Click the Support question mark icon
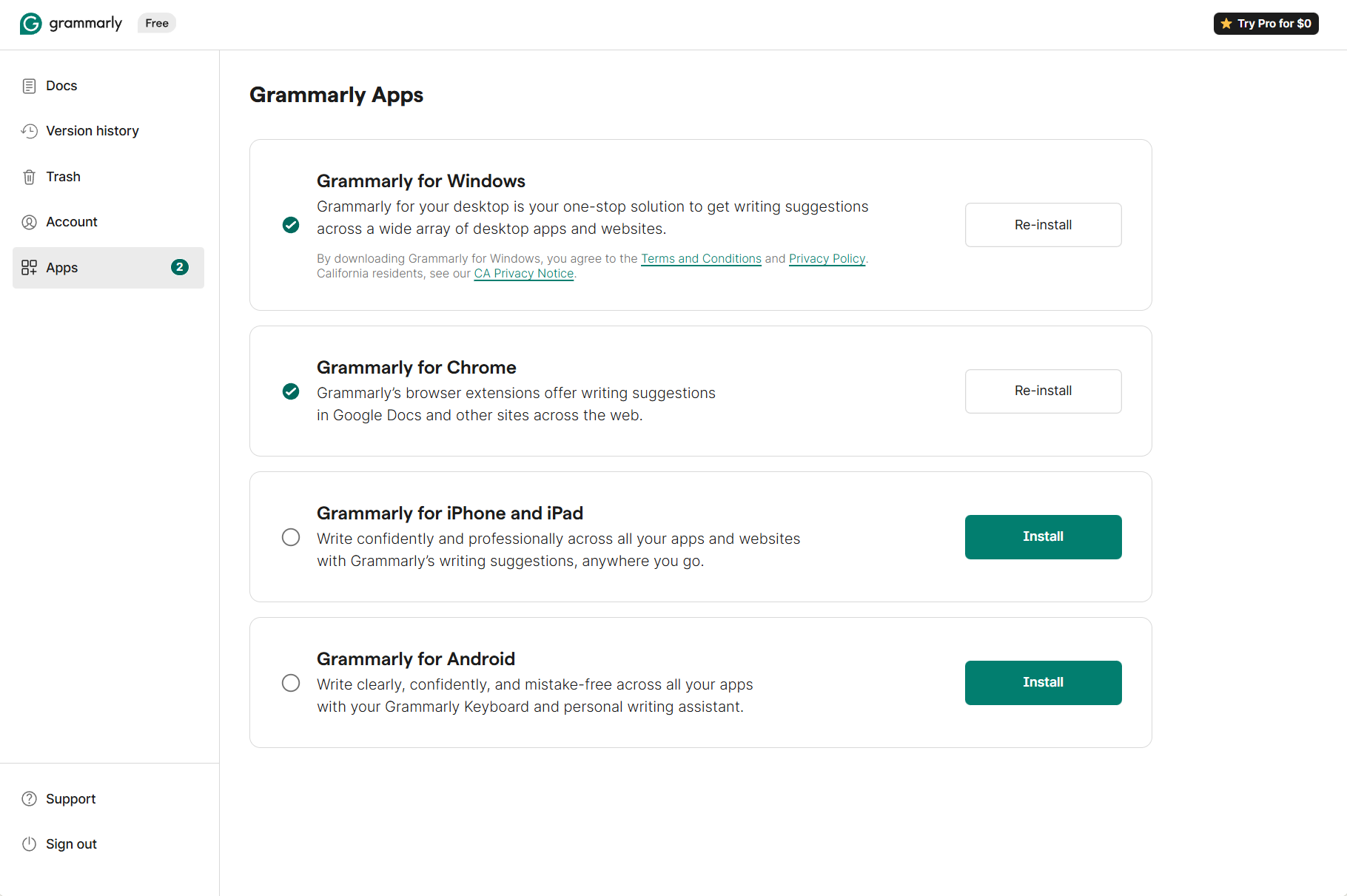The image size is (1347, 896). tap(29, 799)
